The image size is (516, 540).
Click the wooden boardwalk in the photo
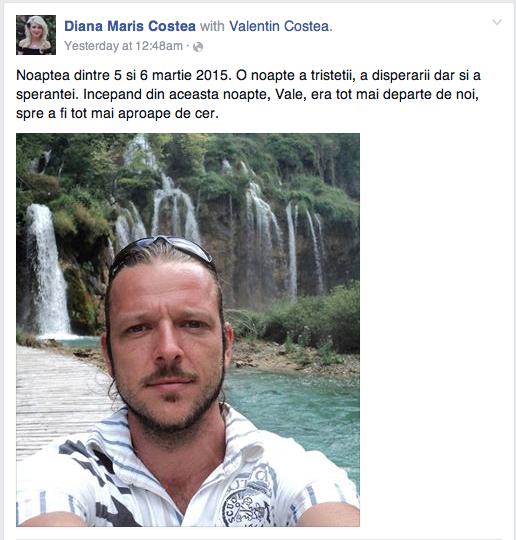pos(57,396)
